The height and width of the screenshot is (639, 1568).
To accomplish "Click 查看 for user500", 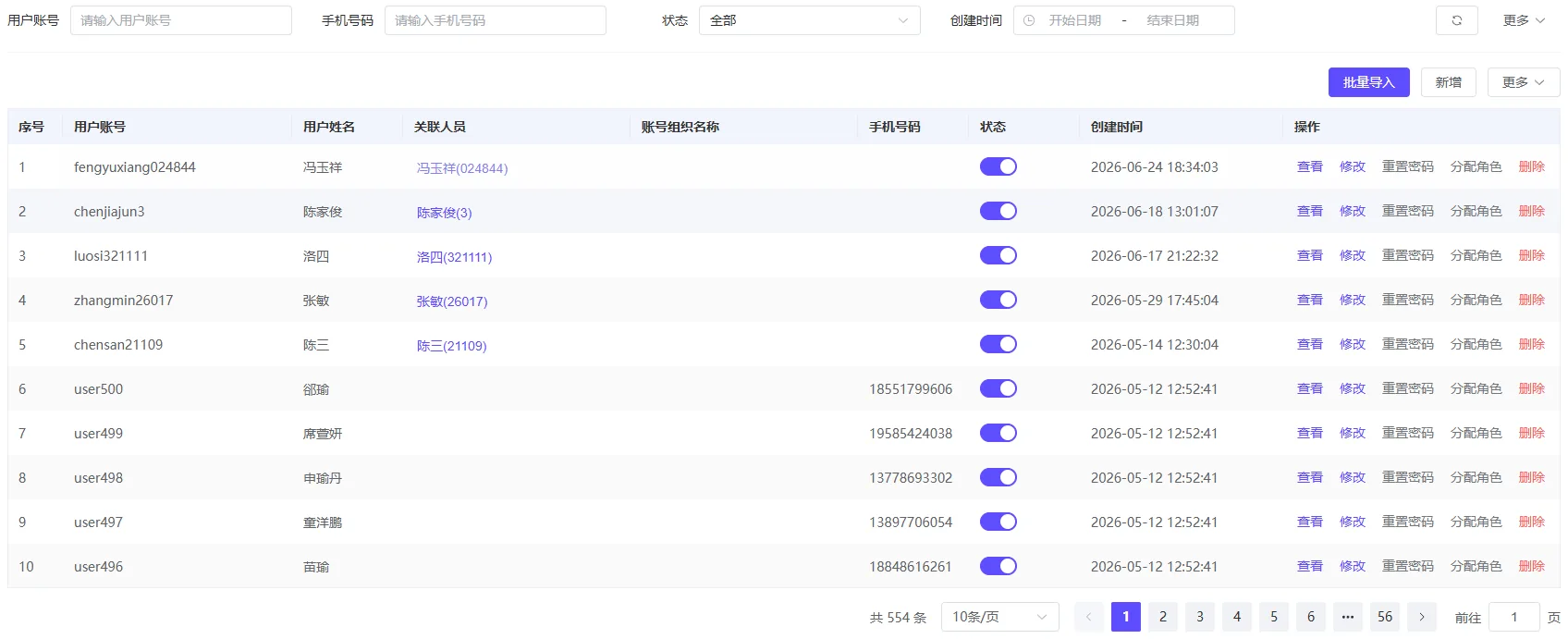I will click(1310, 388).
